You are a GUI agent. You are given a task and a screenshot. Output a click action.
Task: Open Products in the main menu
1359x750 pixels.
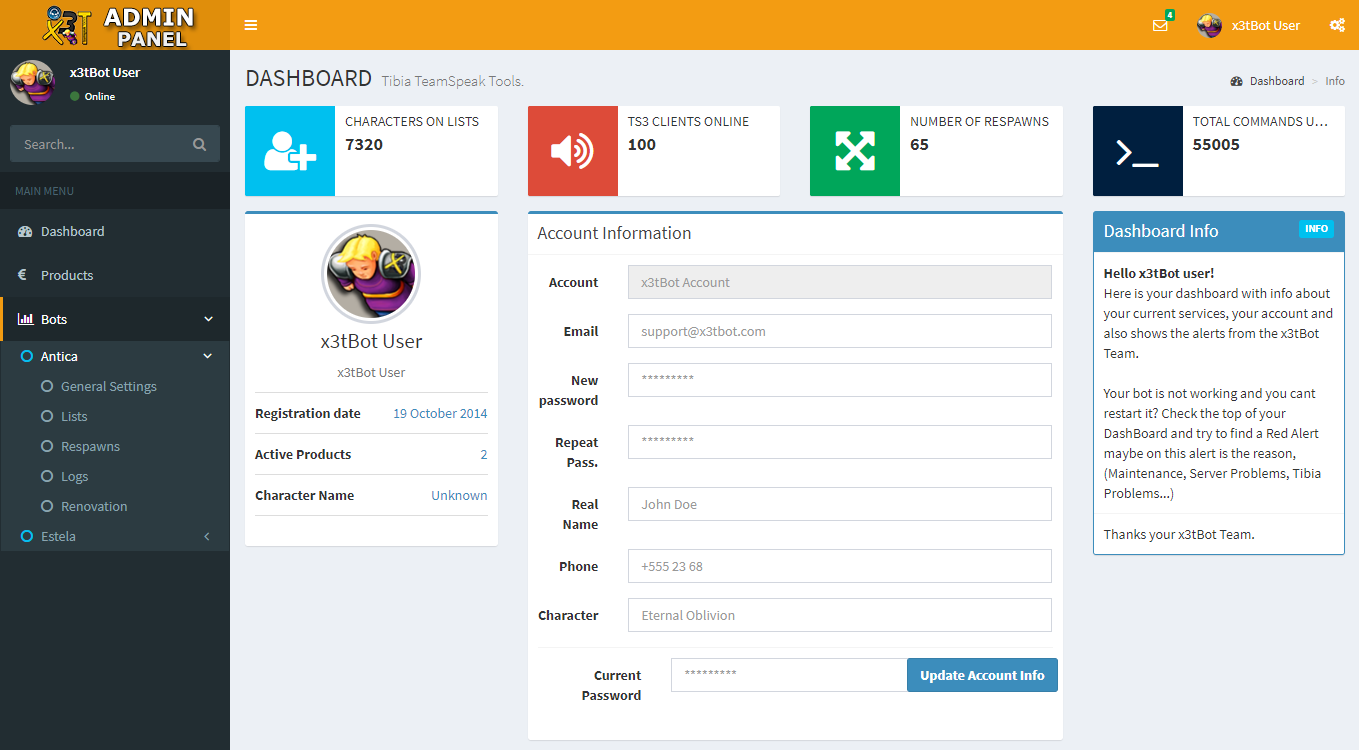pyautogui.click(x=115, y=275)
